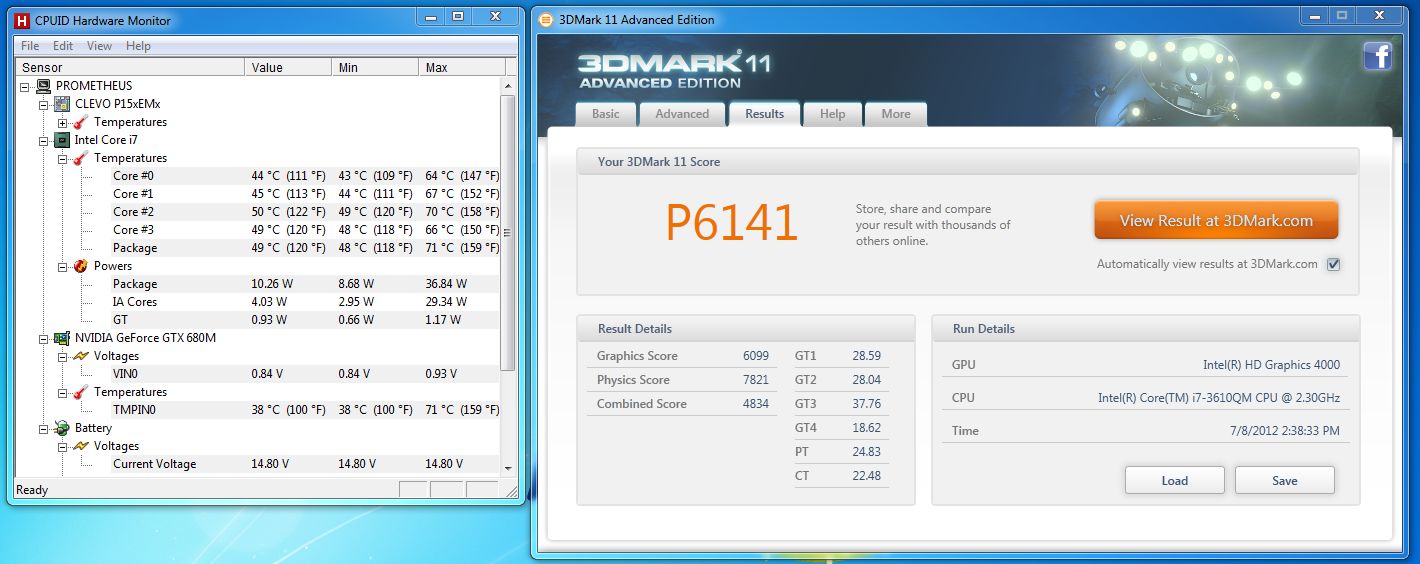Click the P6141 score text

[732, 223]
